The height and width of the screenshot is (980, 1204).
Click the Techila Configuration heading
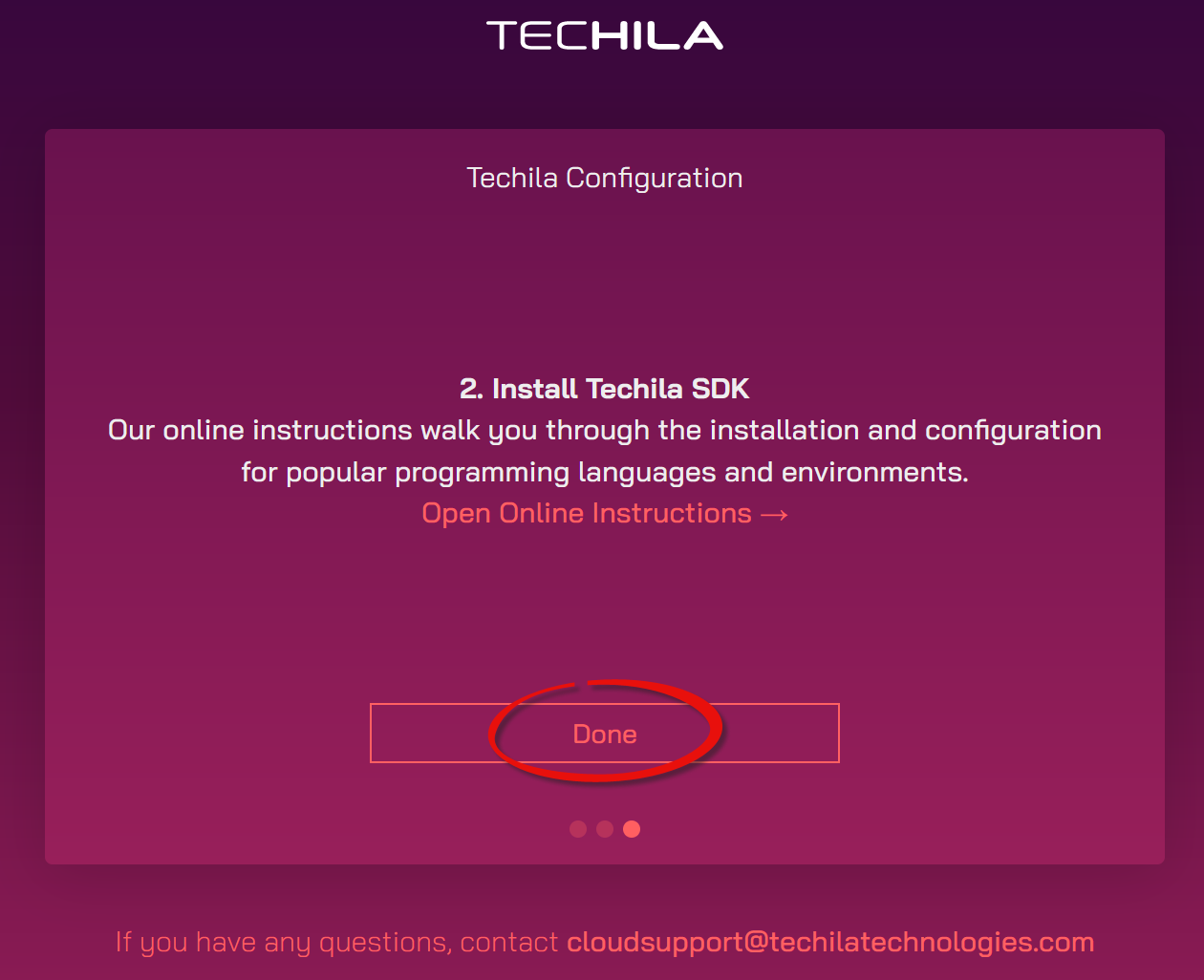(x=604, y=178)
